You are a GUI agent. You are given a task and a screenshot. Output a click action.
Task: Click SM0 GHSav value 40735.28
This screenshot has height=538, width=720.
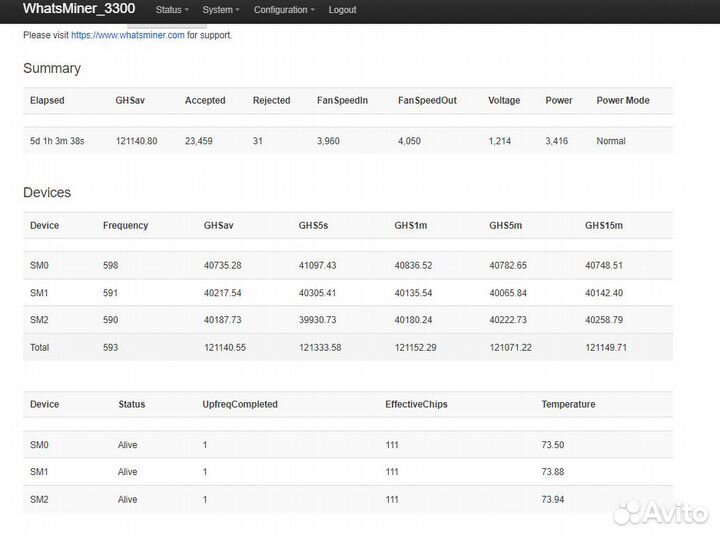(223, 265)
